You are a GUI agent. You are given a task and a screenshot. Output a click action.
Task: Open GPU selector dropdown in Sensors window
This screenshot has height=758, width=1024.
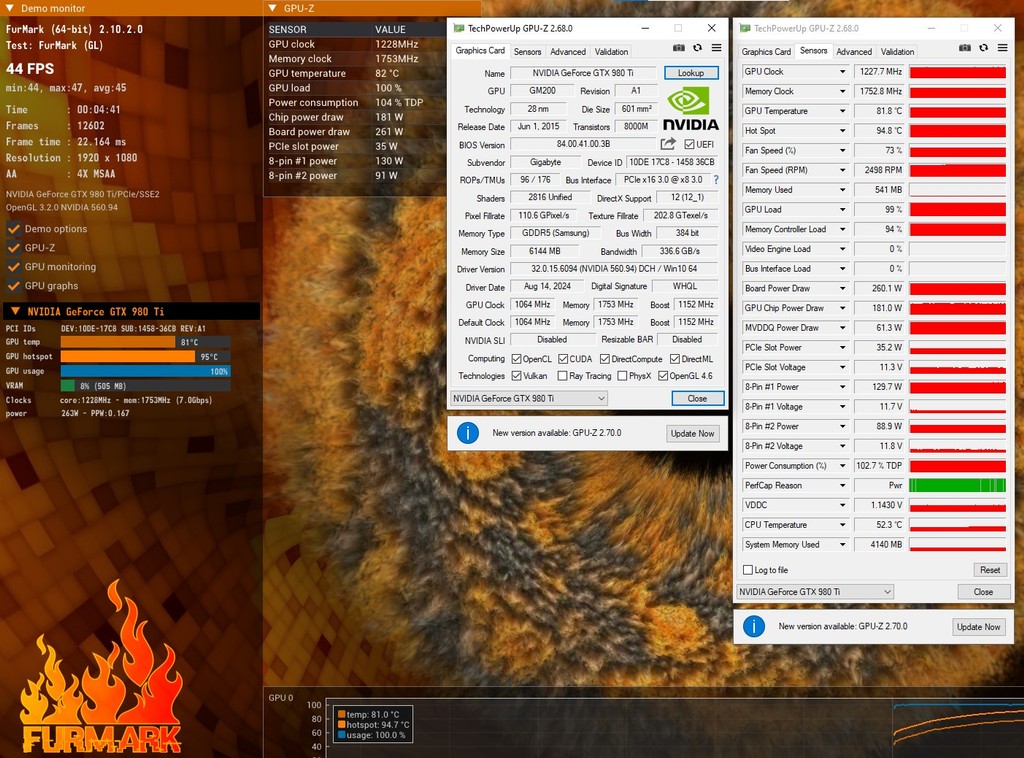click(815, 592)
